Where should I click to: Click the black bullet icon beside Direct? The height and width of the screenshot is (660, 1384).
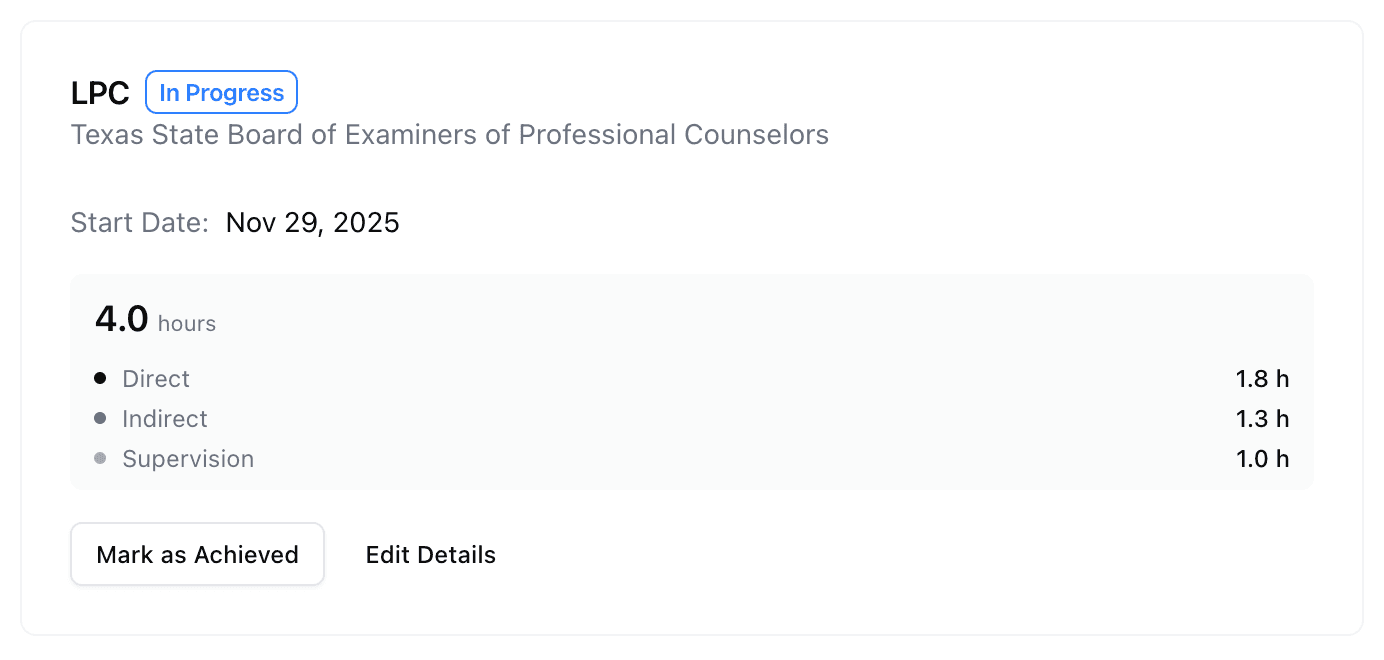(x=99, y=378)
